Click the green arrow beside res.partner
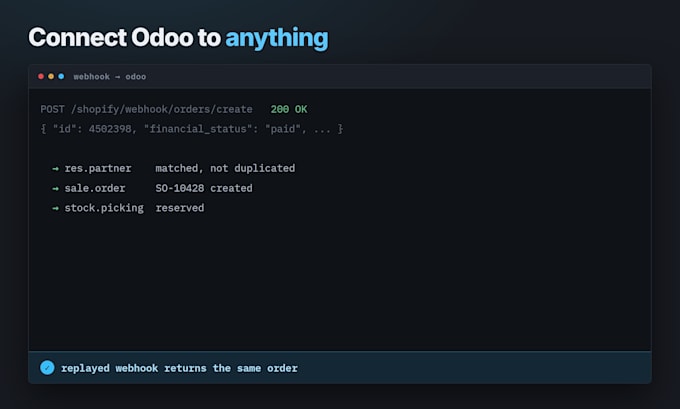Image resolution: width=680 pixels, height=409 pixels. point(56,169)
